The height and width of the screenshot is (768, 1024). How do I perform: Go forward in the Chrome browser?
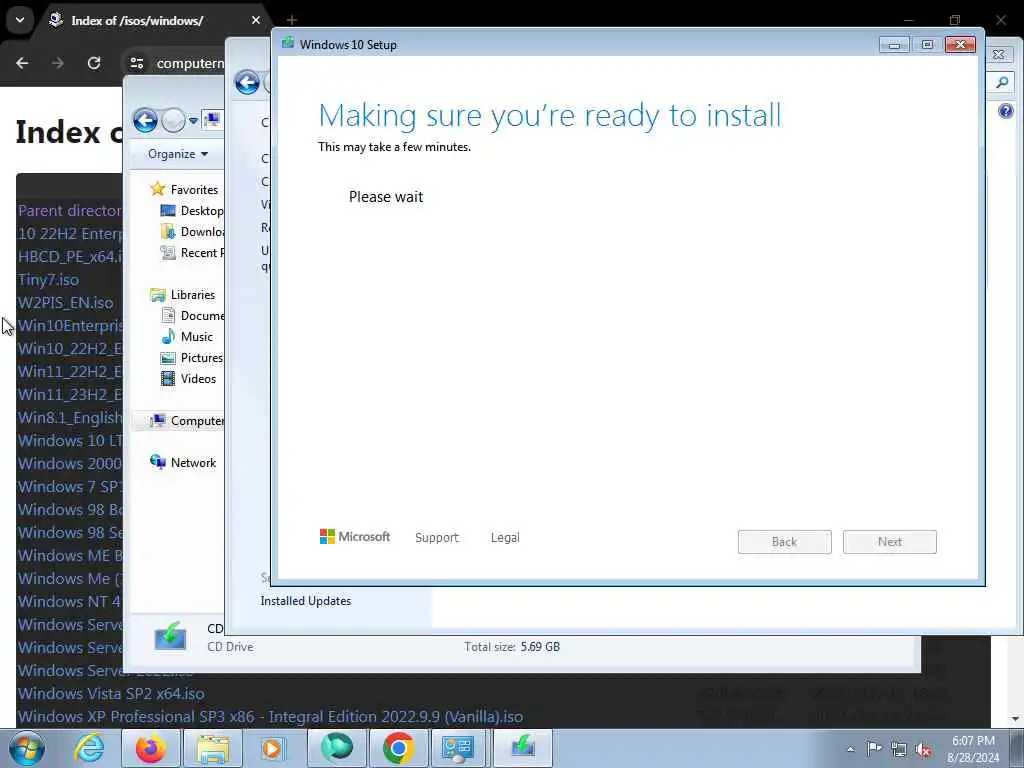pos(58,63)
